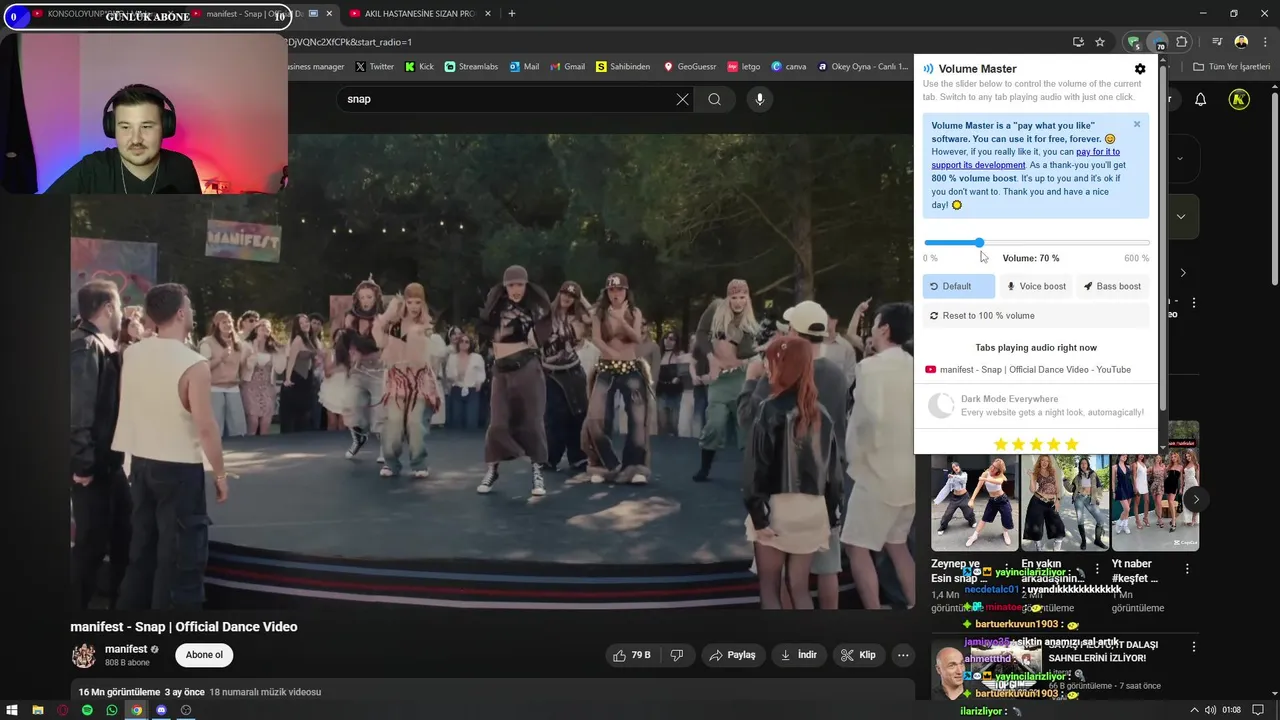
Task: Open the Chrome profile avatar
Action: tap(1241, 42)
